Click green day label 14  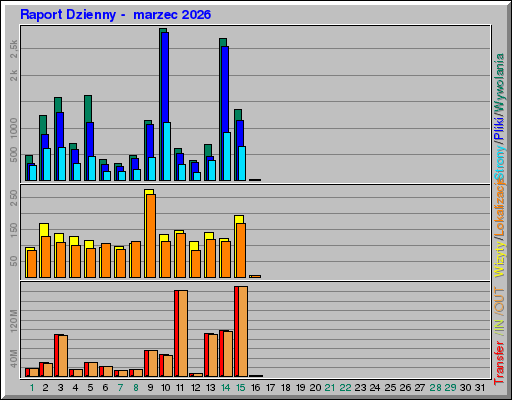pos(225,388)
